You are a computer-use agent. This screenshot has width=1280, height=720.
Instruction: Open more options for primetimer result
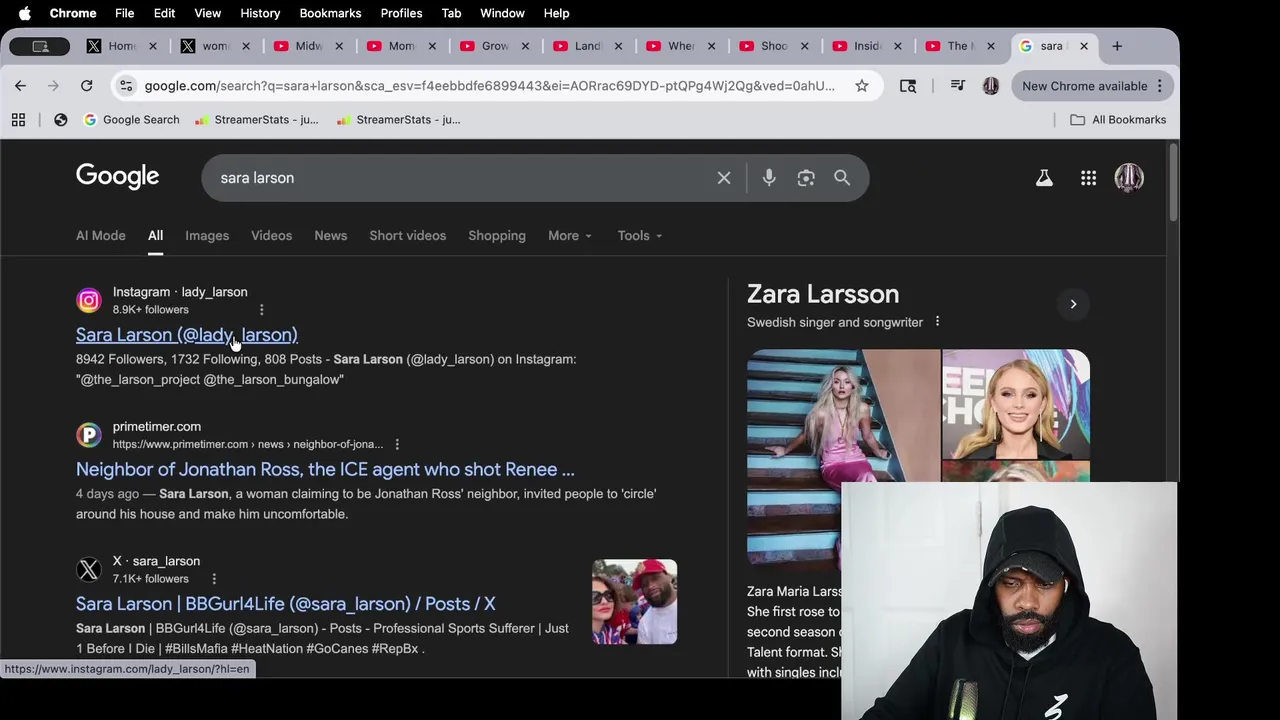point(397,444)
